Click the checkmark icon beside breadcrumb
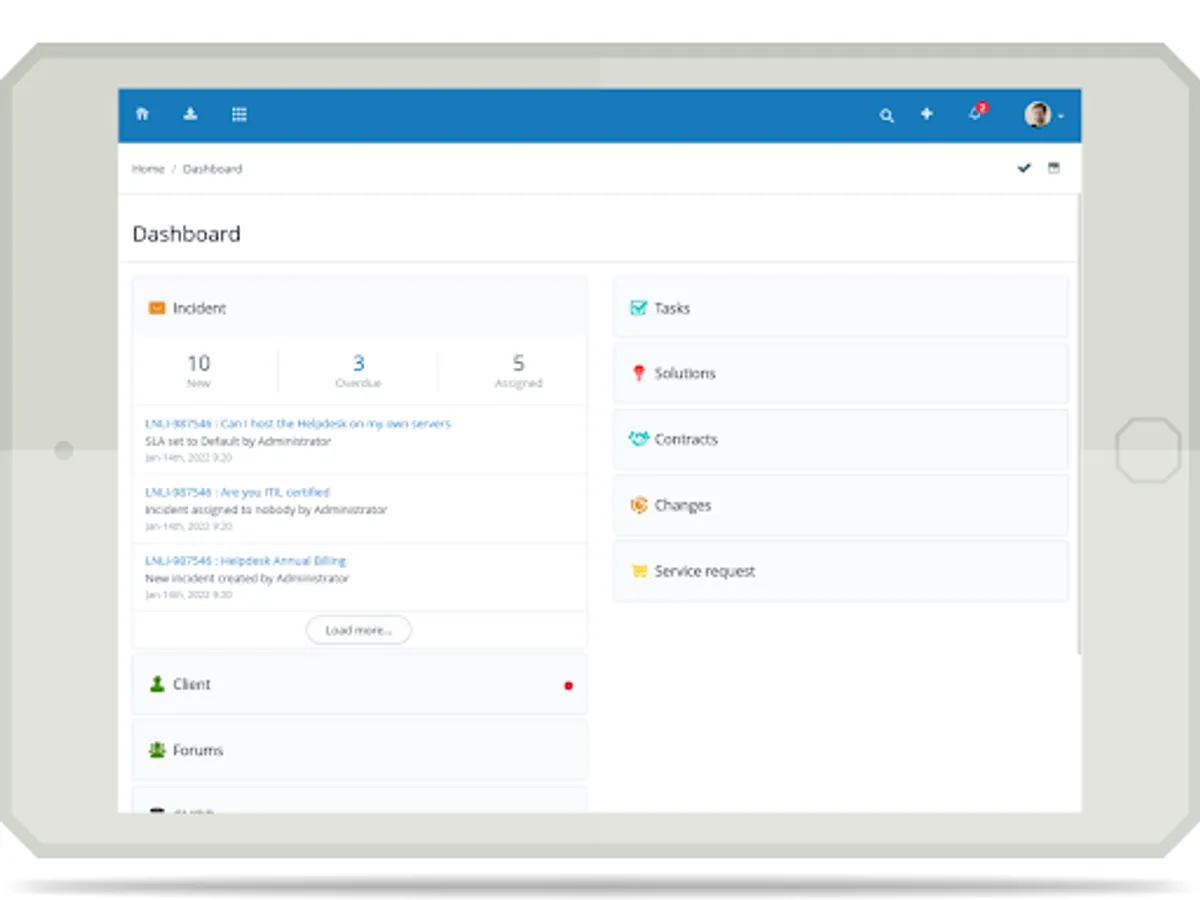The width and height of the screenshot is (1200, 900). pyautogui.click(x=1024, y=168)
